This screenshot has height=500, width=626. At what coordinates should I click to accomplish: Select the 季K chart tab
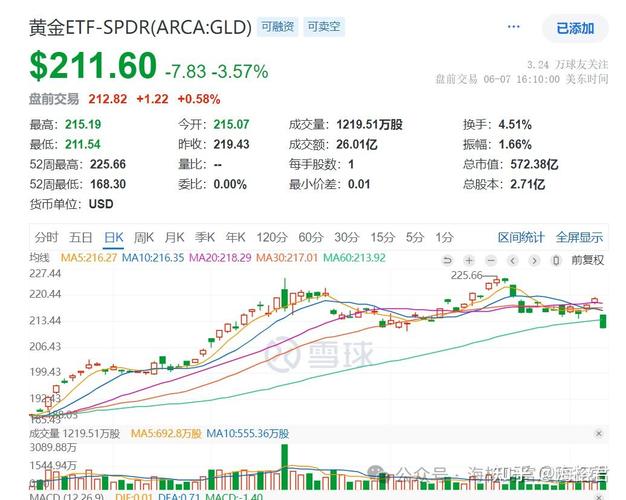pos(205,237)
